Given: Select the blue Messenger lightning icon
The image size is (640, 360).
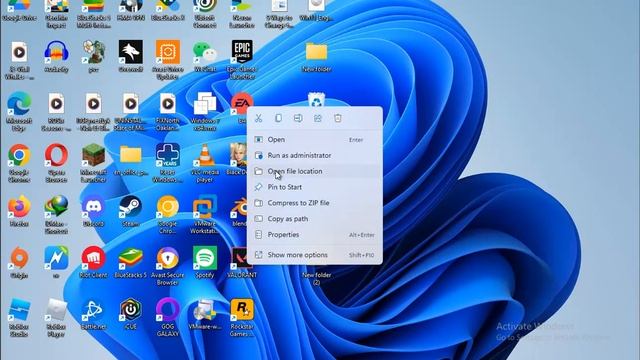Looking at the screenshot, I should click(56, 258).
